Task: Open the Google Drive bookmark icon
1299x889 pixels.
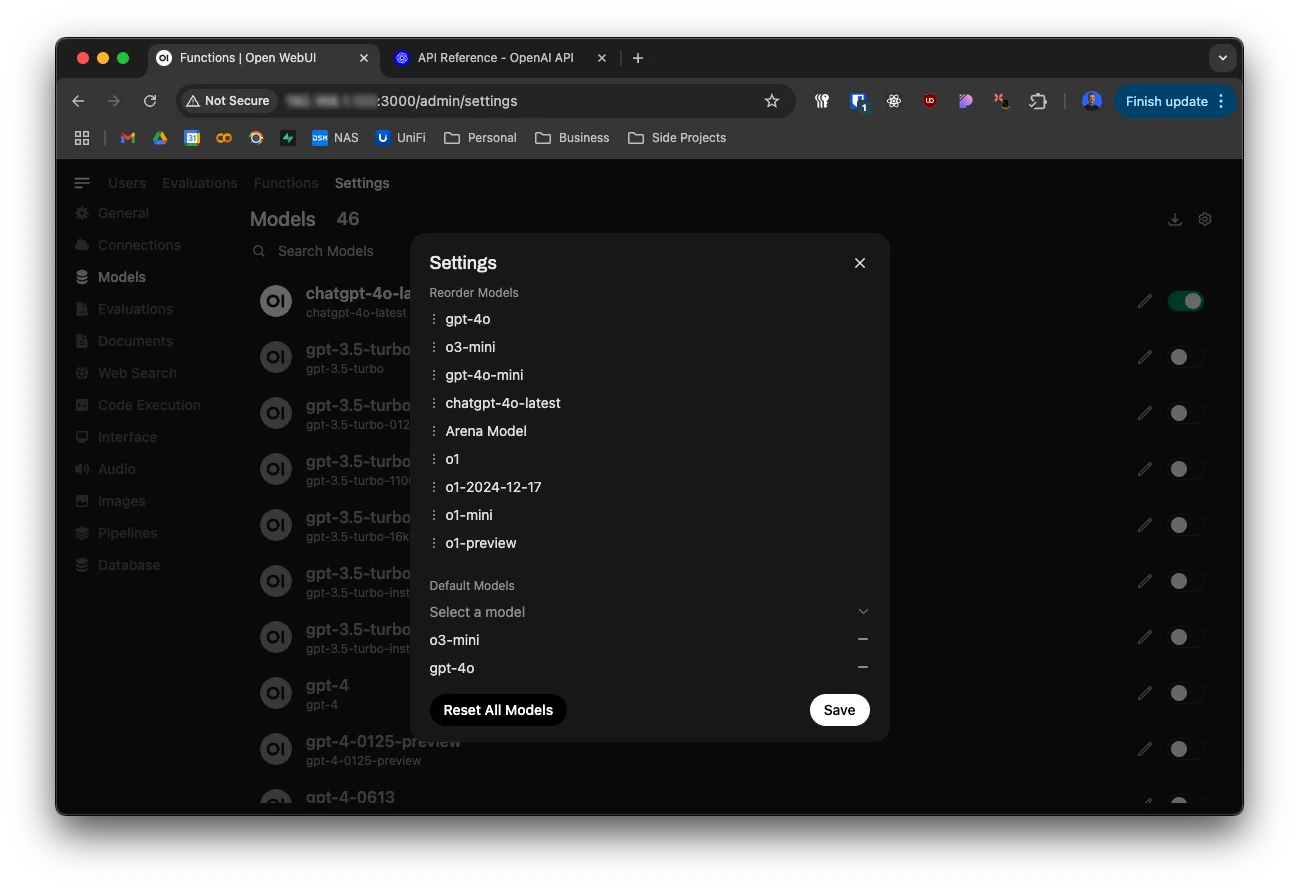Action: coord(160,138)
